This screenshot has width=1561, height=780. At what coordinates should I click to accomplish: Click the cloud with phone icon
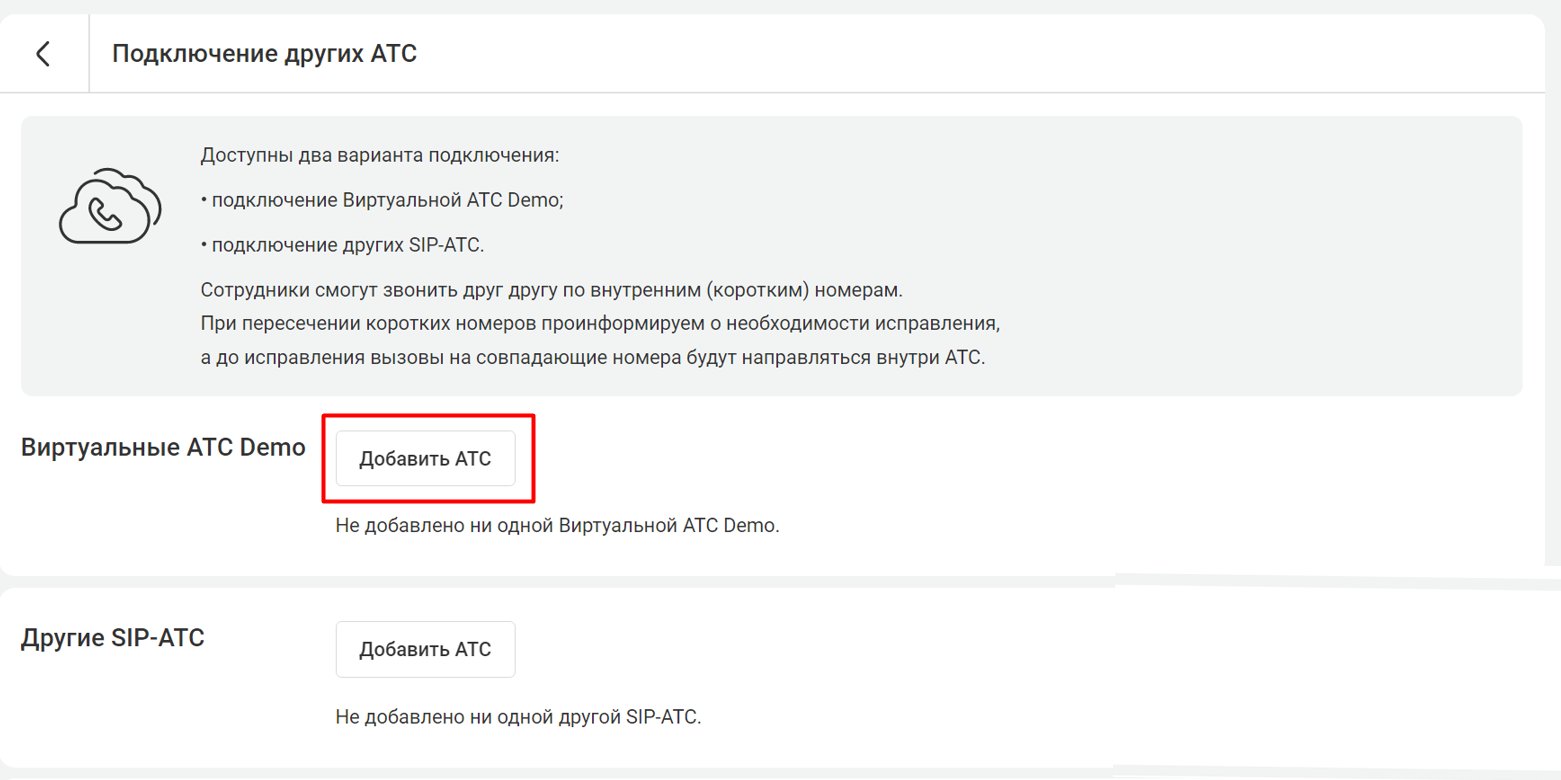110,205
